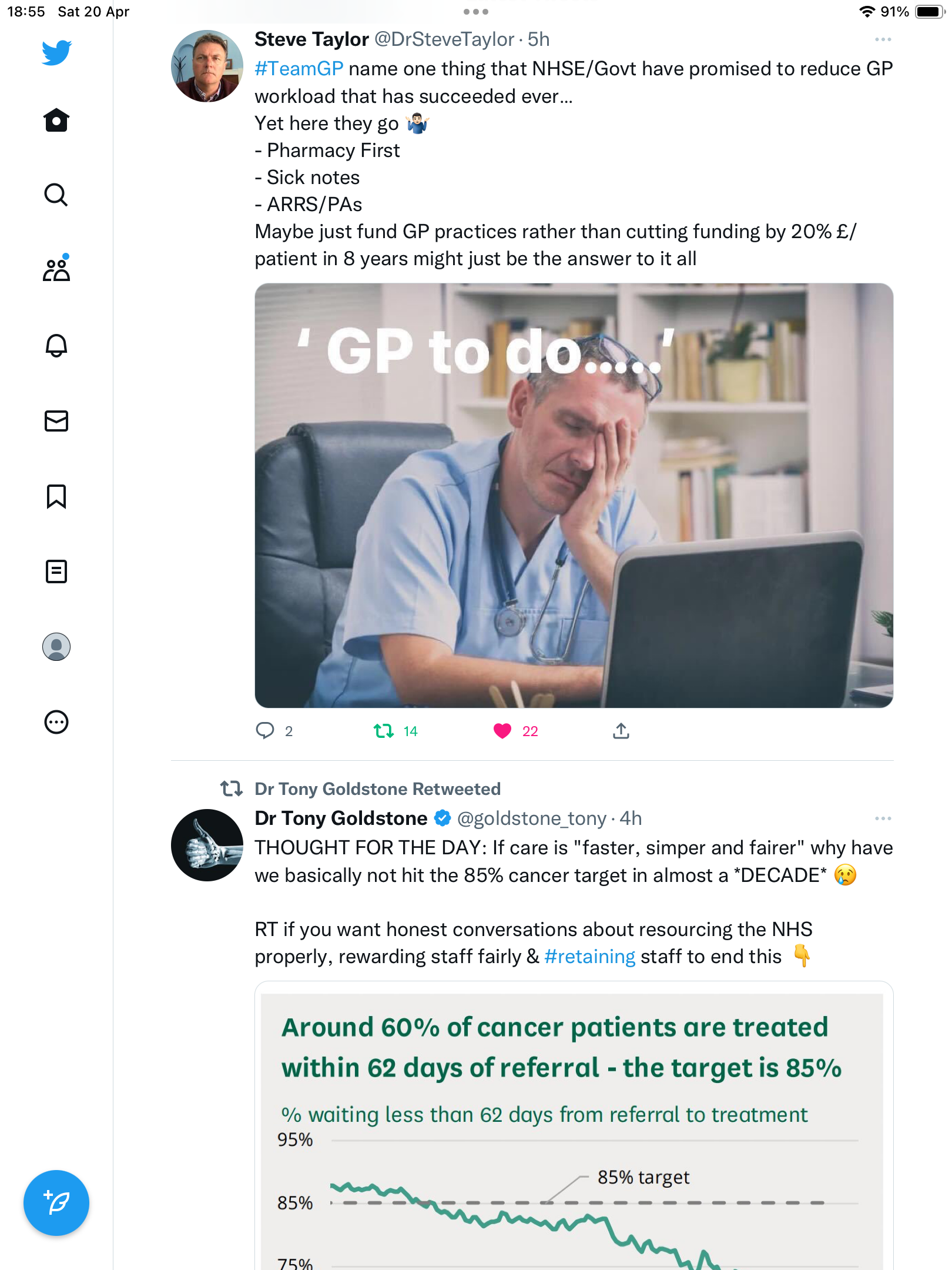Reply to Steve Taylor's tweet

click(x=265, y=731)
